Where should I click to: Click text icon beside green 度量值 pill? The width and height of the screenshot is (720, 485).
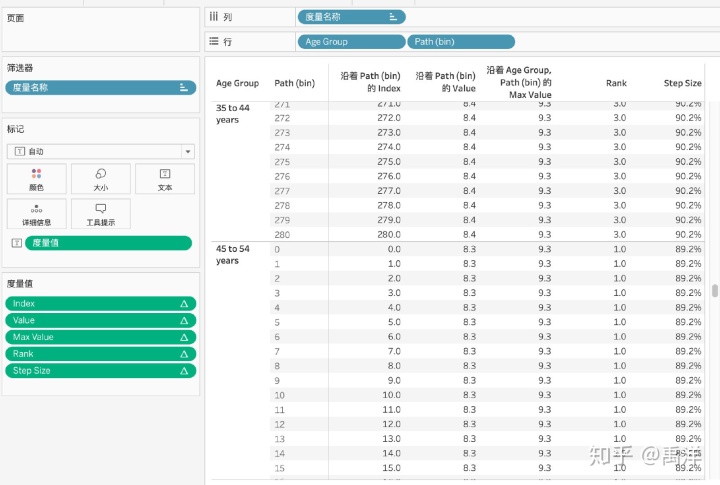[x=15, y=243]
